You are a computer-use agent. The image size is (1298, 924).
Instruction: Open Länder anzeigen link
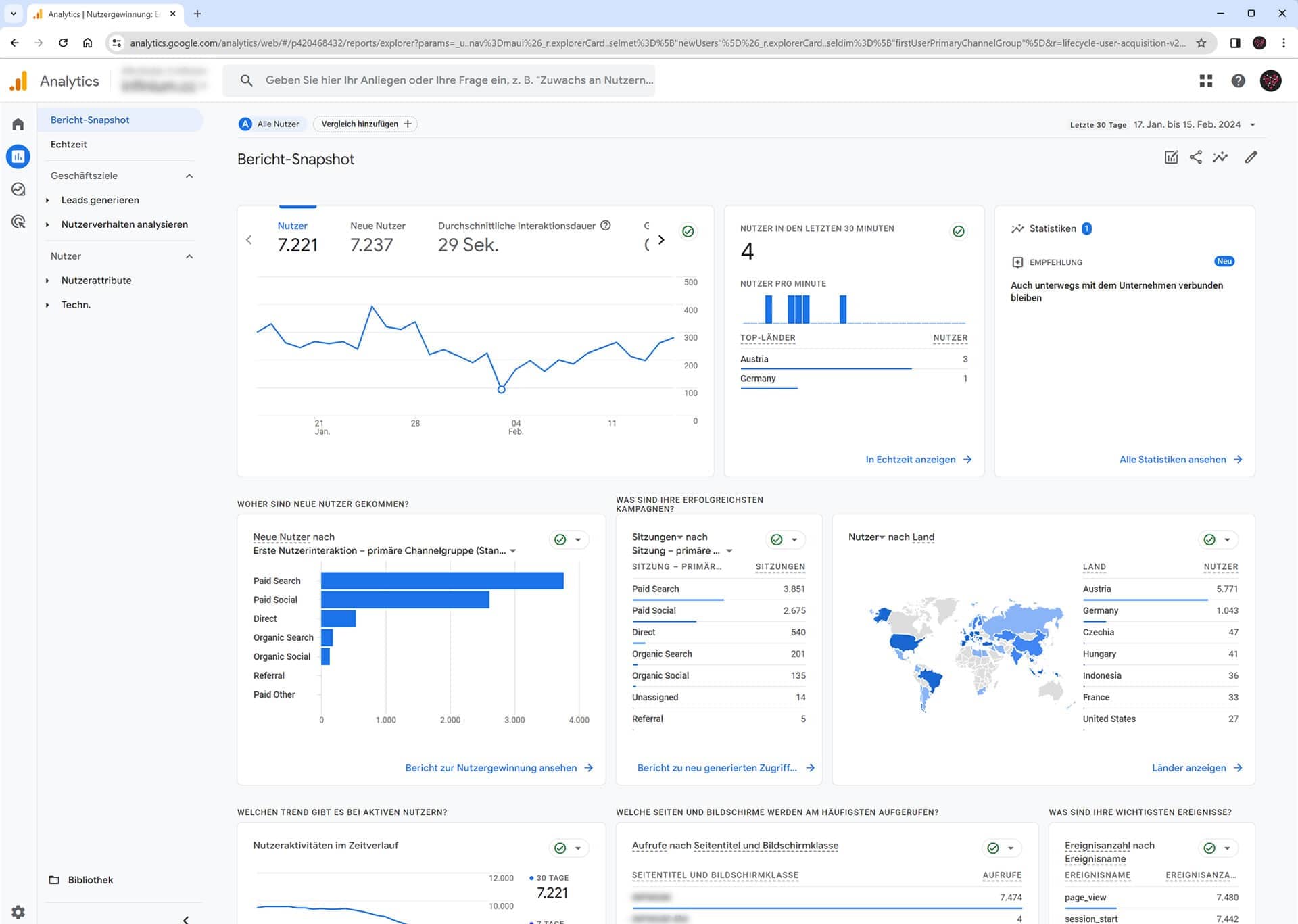coord(1197,768)
